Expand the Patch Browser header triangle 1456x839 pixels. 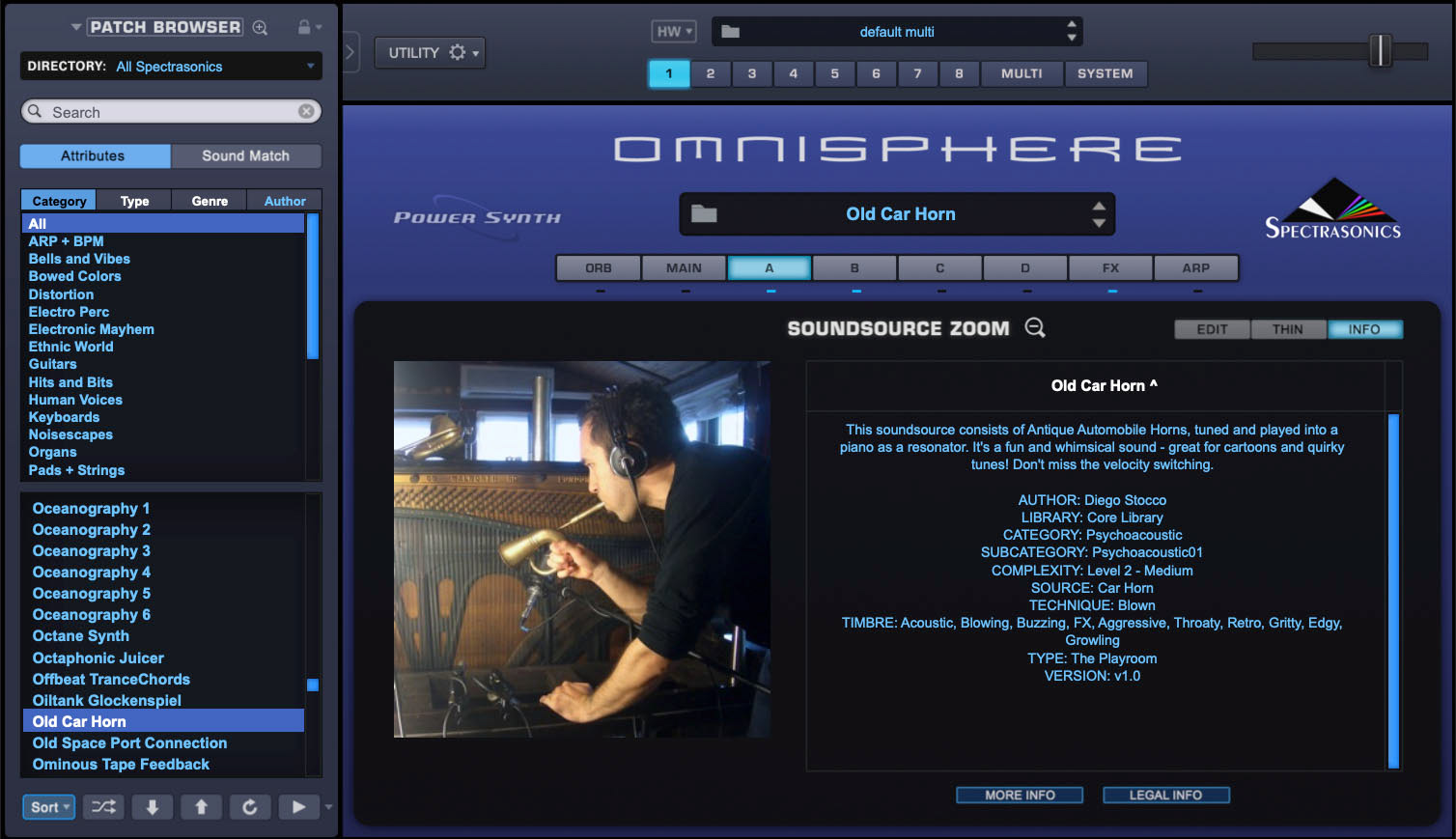(76, 27)
